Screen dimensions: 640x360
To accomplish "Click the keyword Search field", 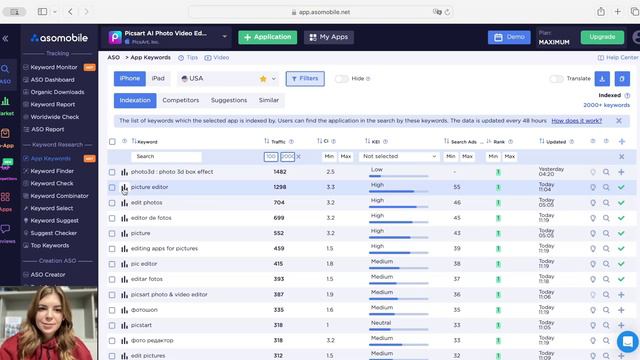I will (x=166, y=157).
